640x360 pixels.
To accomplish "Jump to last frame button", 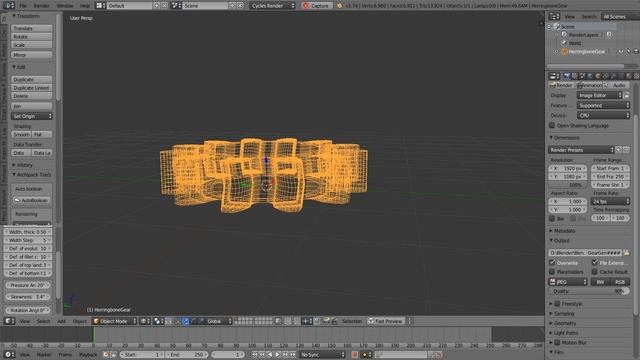I will pos(293,354).
